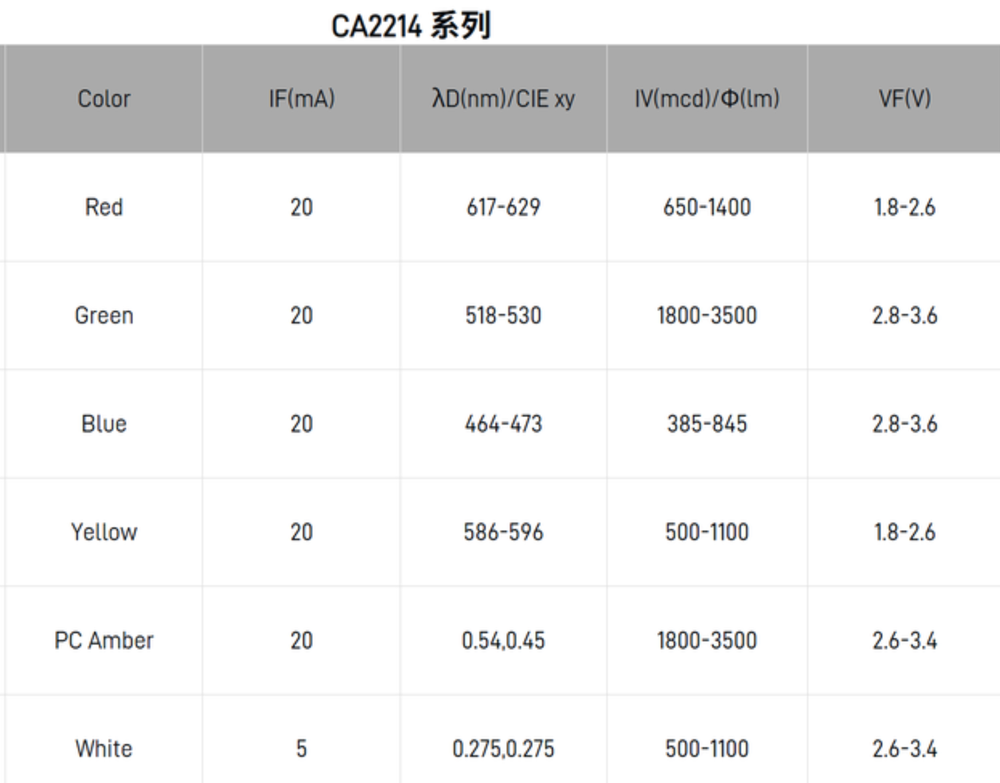Select the White color cell

(x=104, y=748)
